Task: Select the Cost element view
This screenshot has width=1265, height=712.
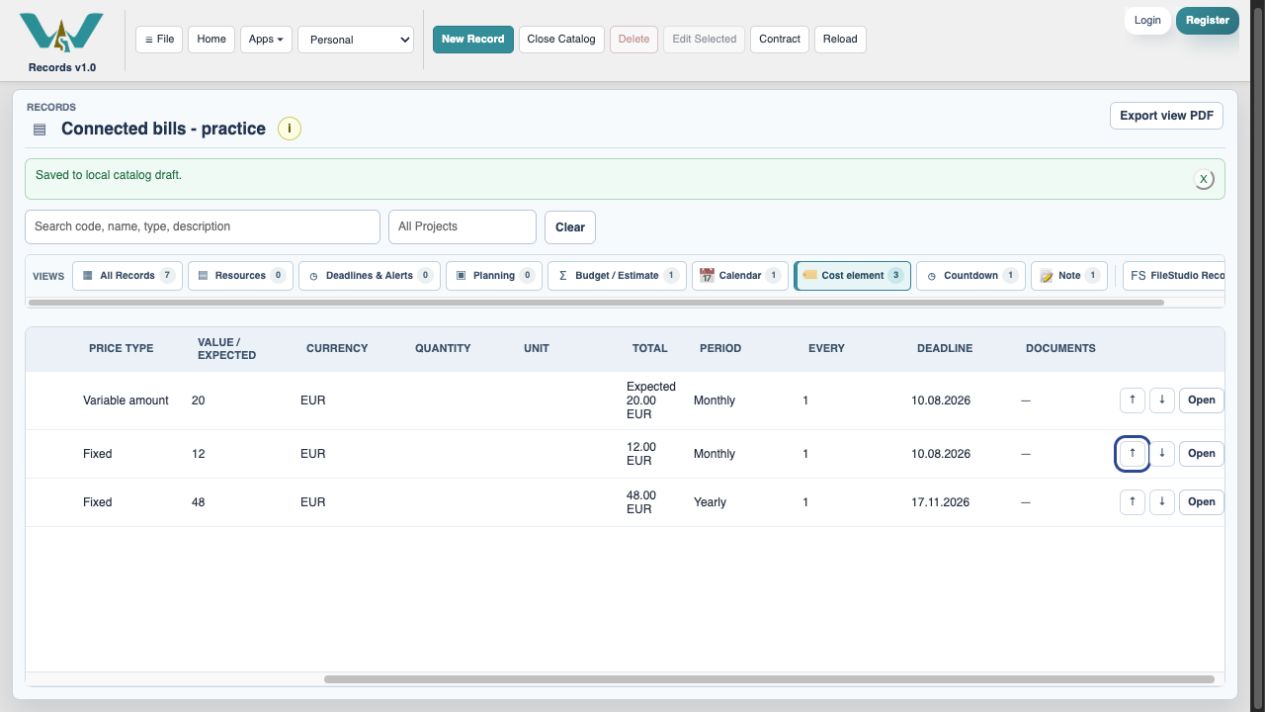Action: tap(853, 276)
